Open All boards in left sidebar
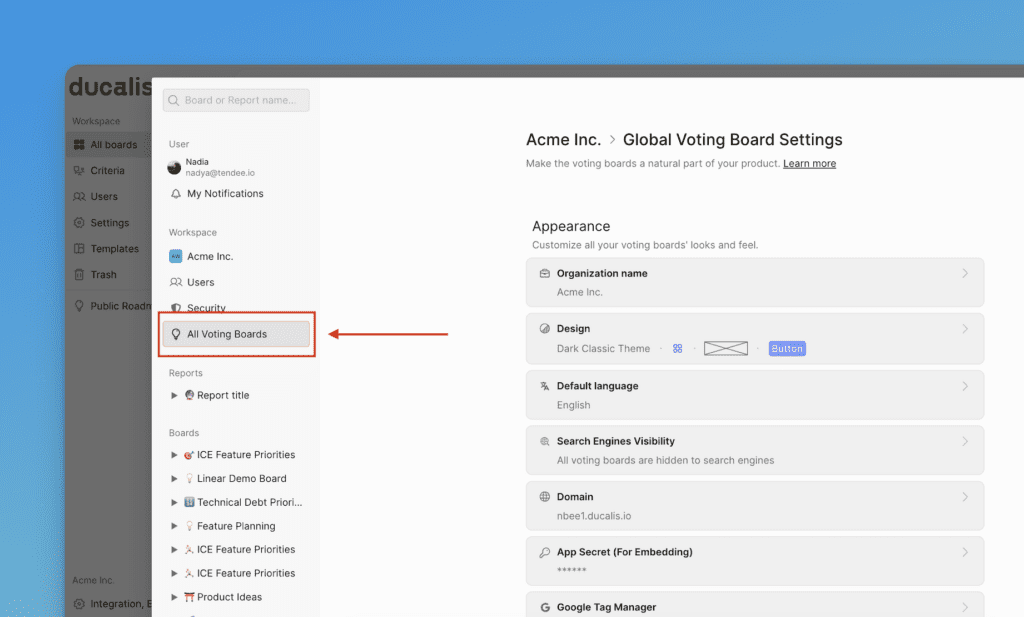 113,145
